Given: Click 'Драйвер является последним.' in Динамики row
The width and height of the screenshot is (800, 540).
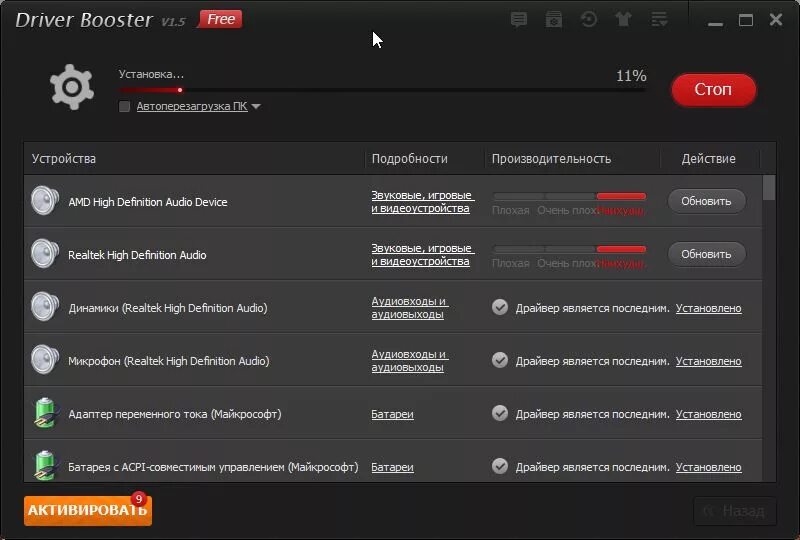Looking at the screenshot, I should (592, 308).
